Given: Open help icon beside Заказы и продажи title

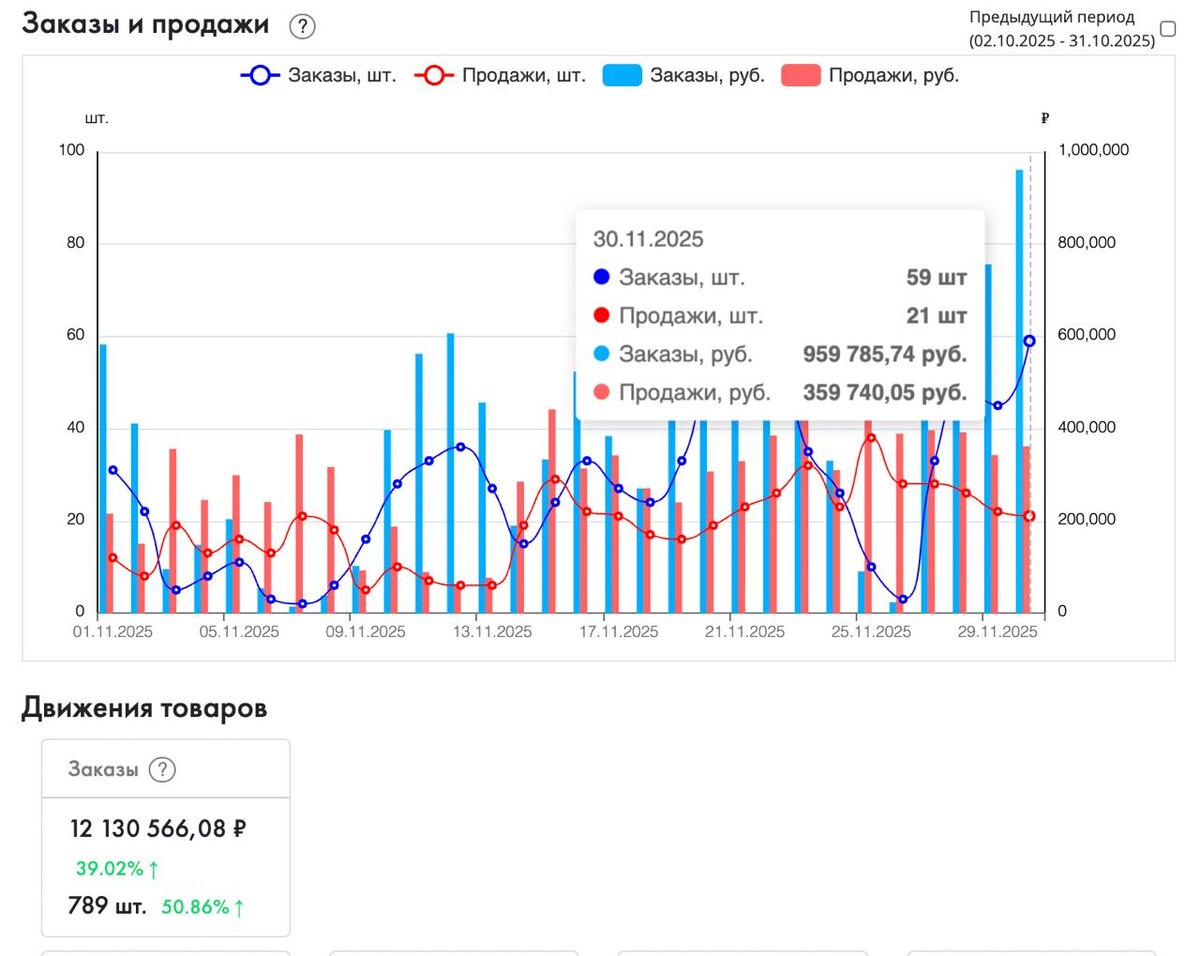Looking at the screenshot, I should click(302, 27).
